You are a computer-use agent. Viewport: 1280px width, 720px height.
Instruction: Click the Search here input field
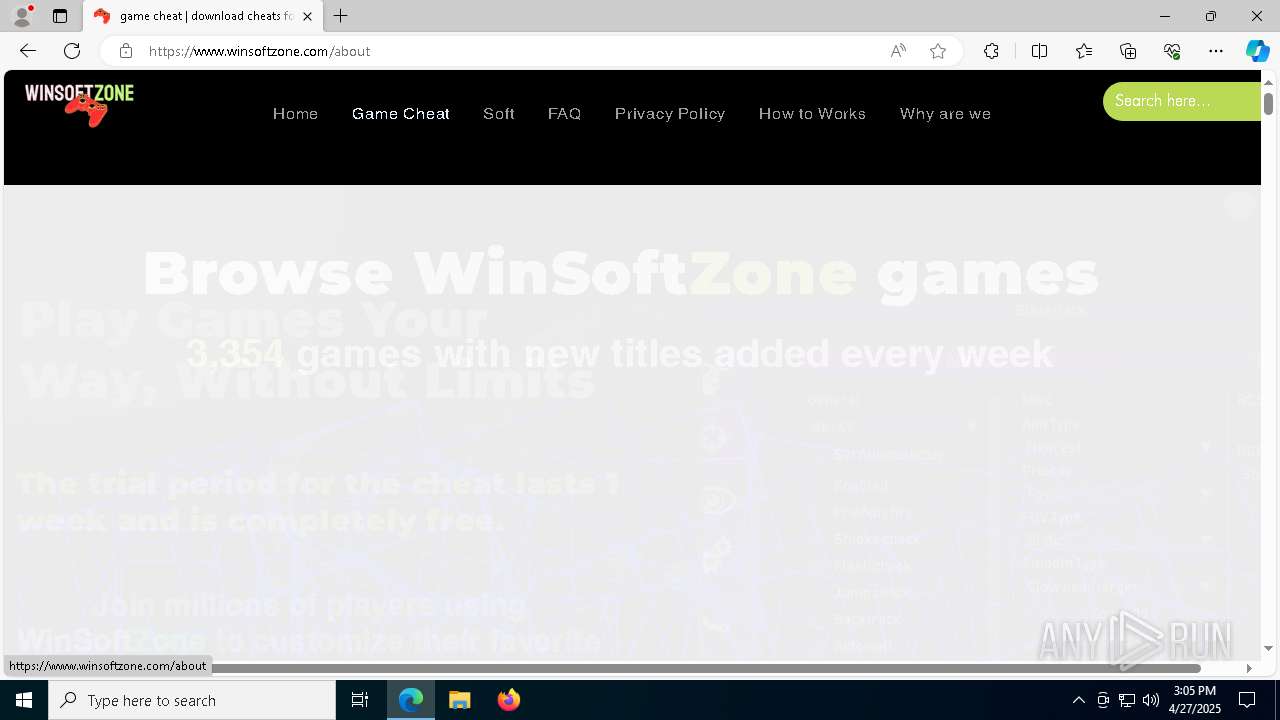coord(1182,101)
